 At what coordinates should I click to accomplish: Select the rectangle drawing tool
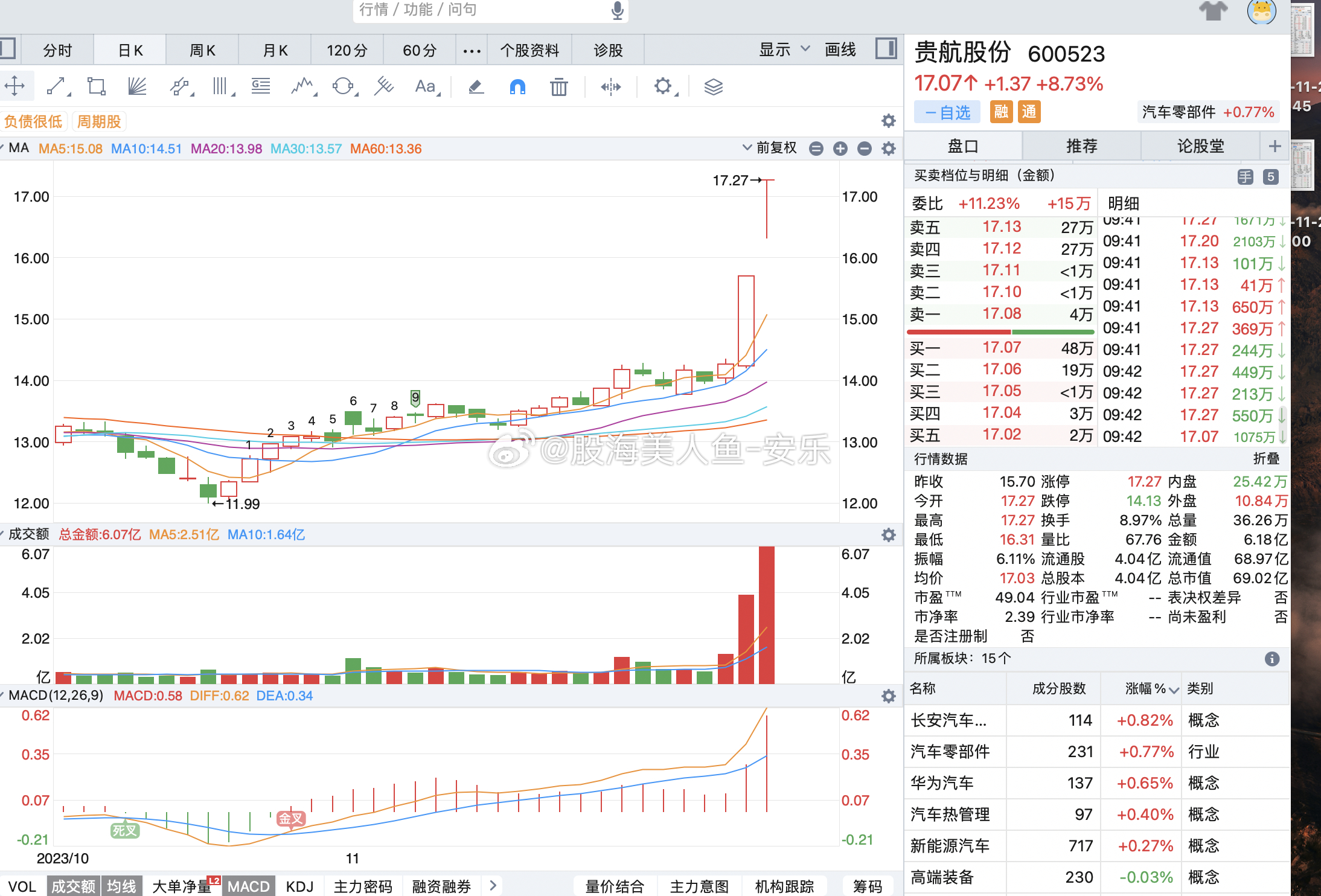[96, 86]
